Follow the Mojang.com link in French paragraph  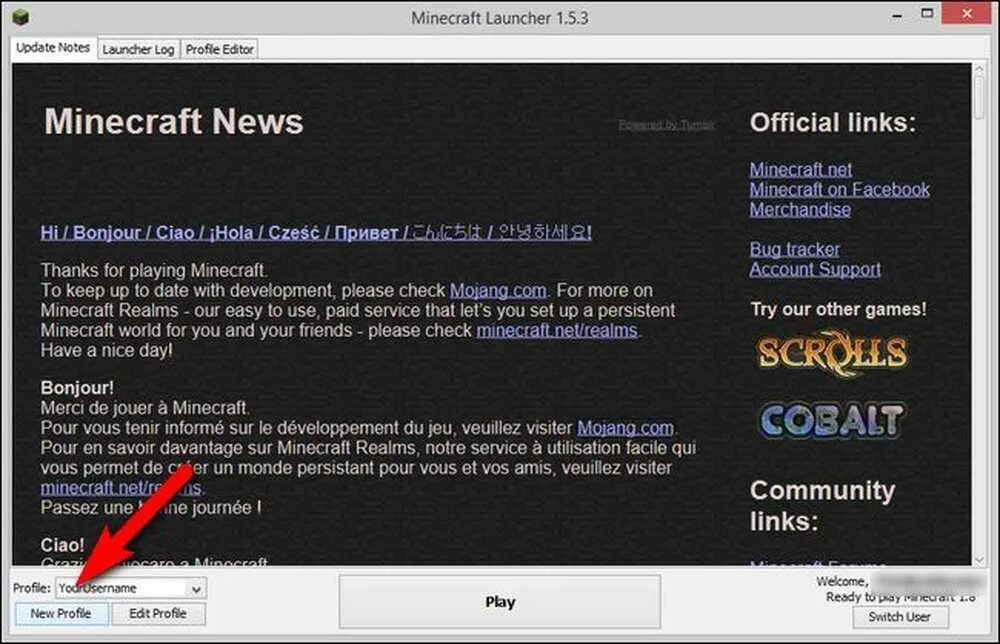(626, 428)
